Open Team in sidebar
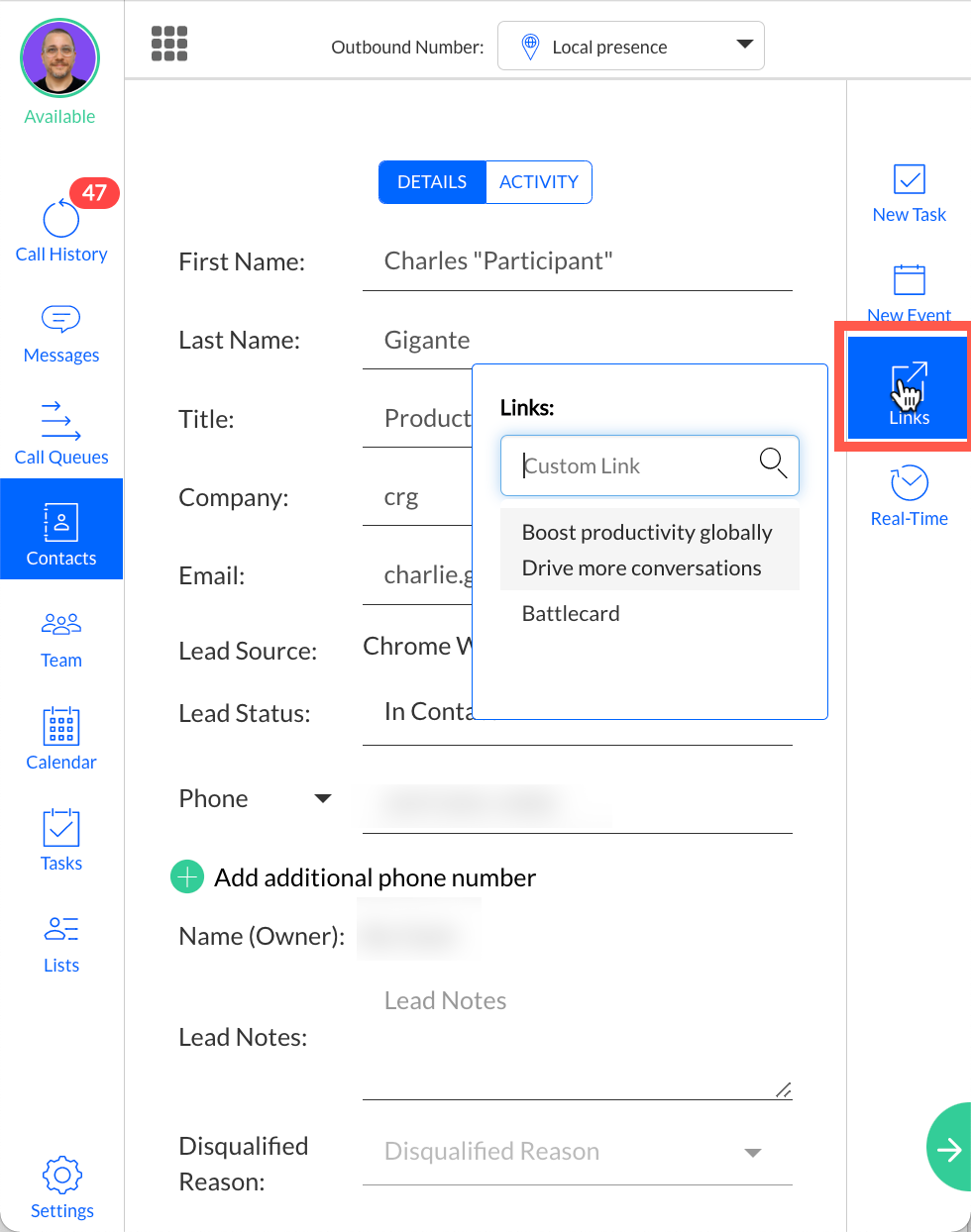This screenshot has height=1232, width=971. click(61, 641)
